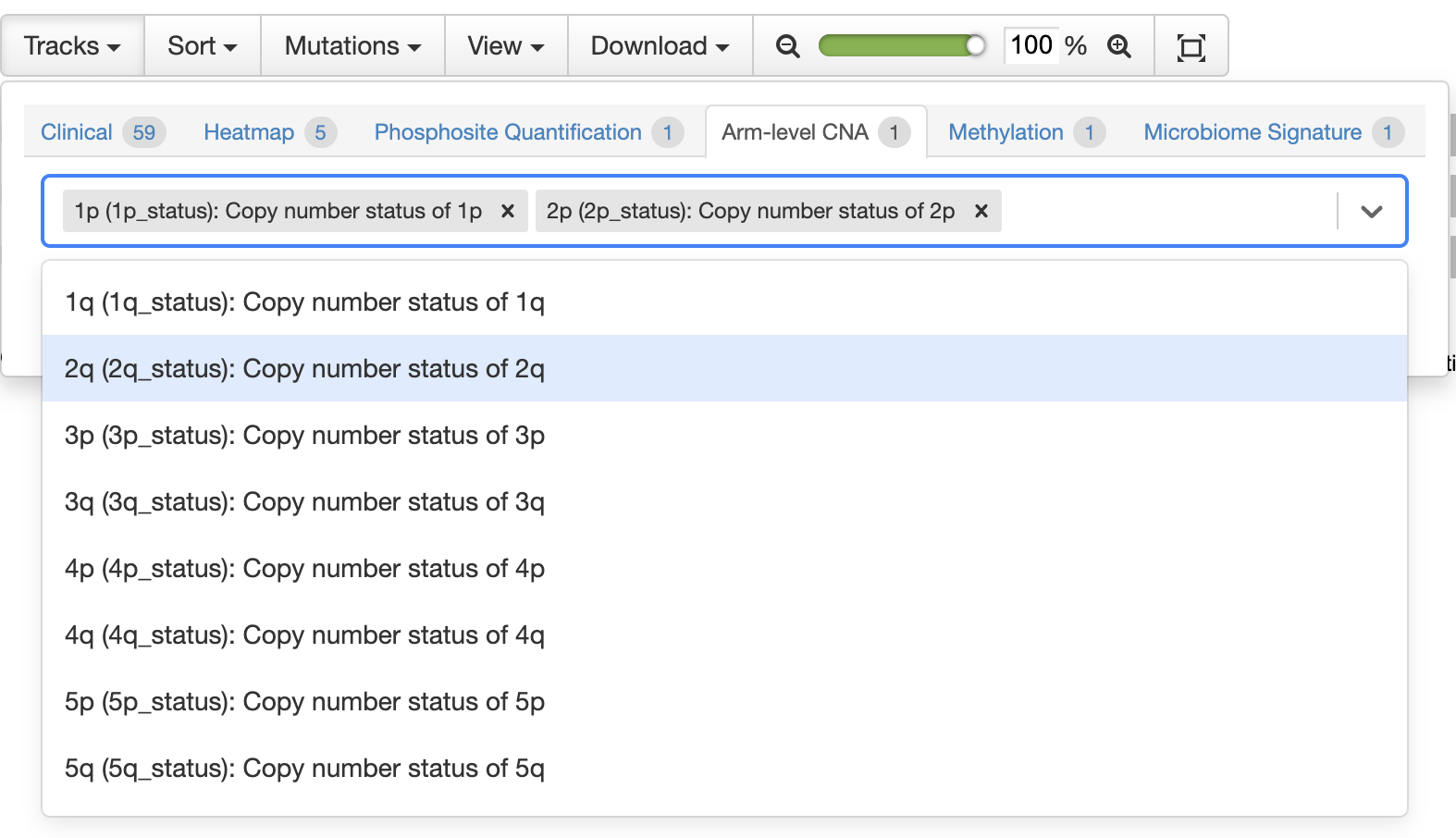This screenshot has width=1456, height=838.
Task: Click the fit-to-screen icon on the toolbar
Action: [x=1191, y=45]
